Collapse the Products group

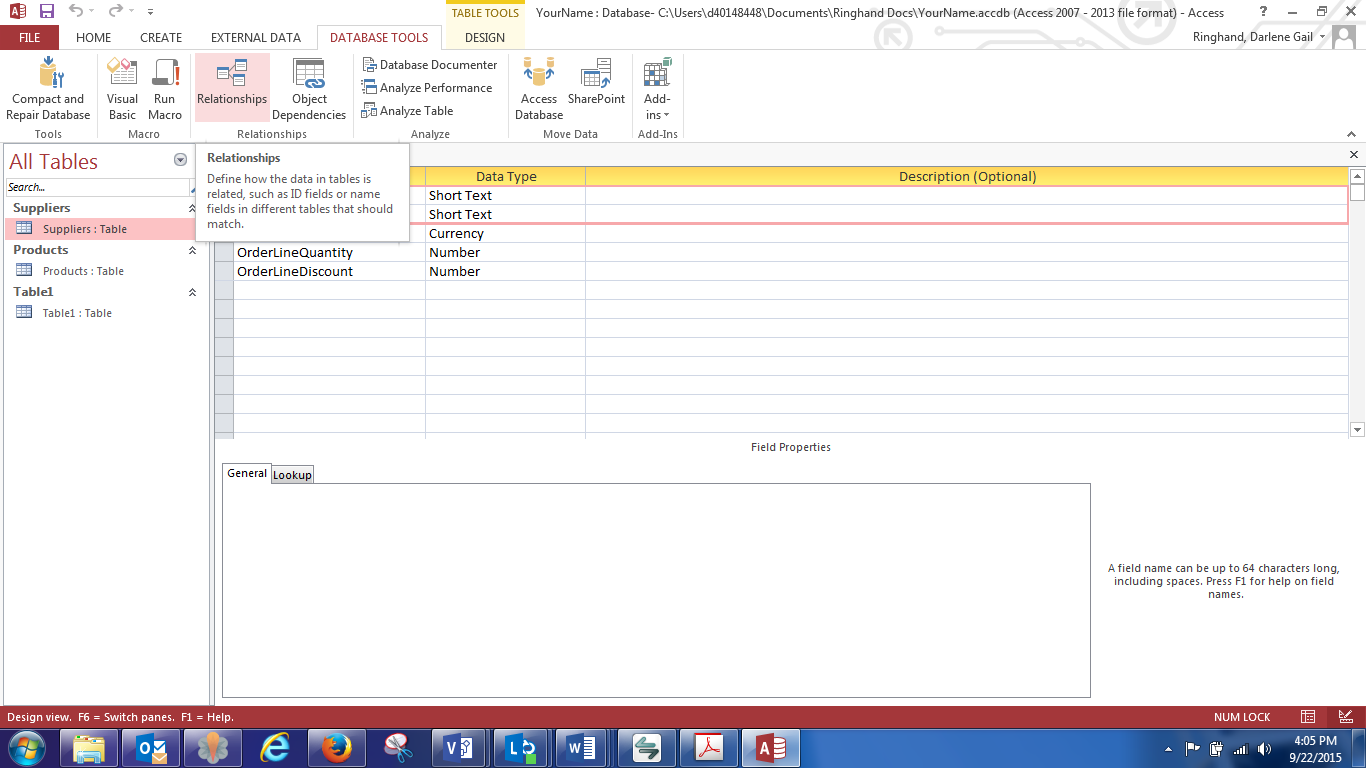pos(192,251)
